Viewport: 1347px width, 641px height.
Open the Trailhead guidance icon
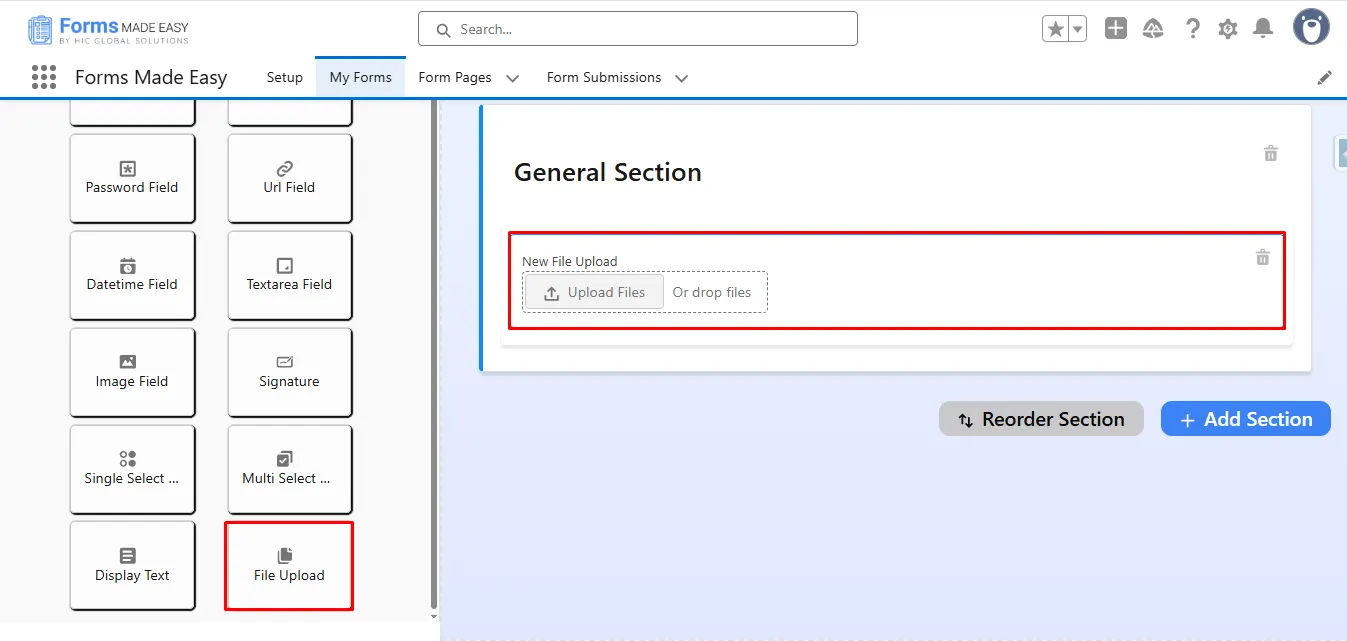click(x=1153, y=29)
